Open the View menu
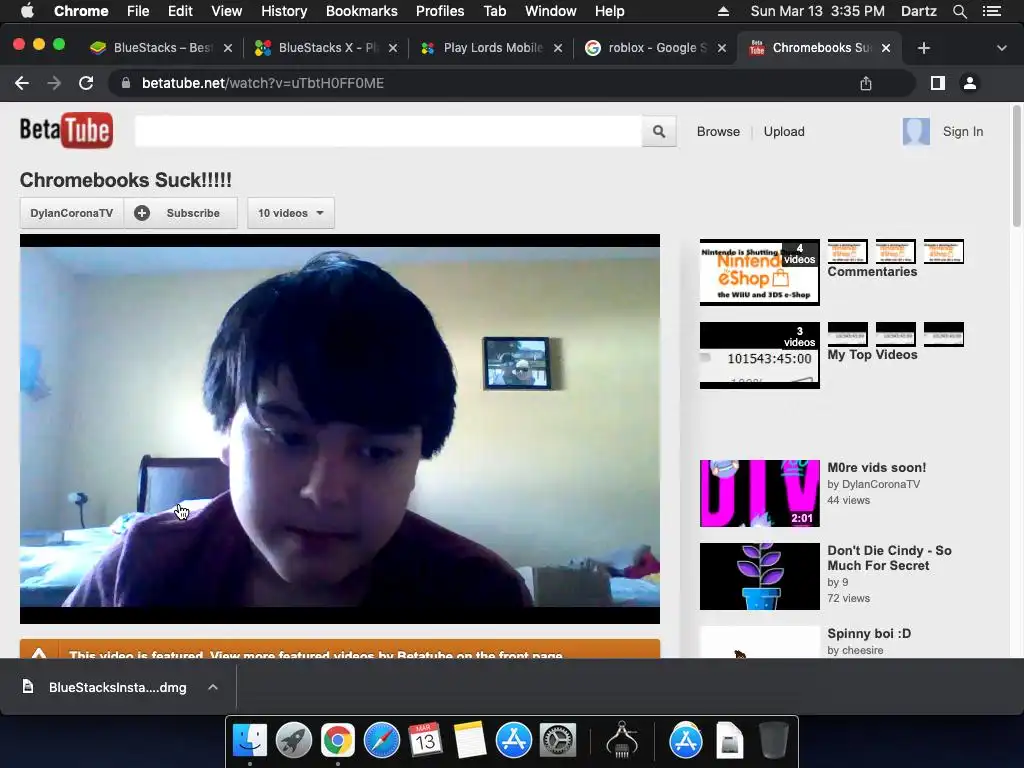This screenshot has height=768, width=1024. [x=227, y=11]
